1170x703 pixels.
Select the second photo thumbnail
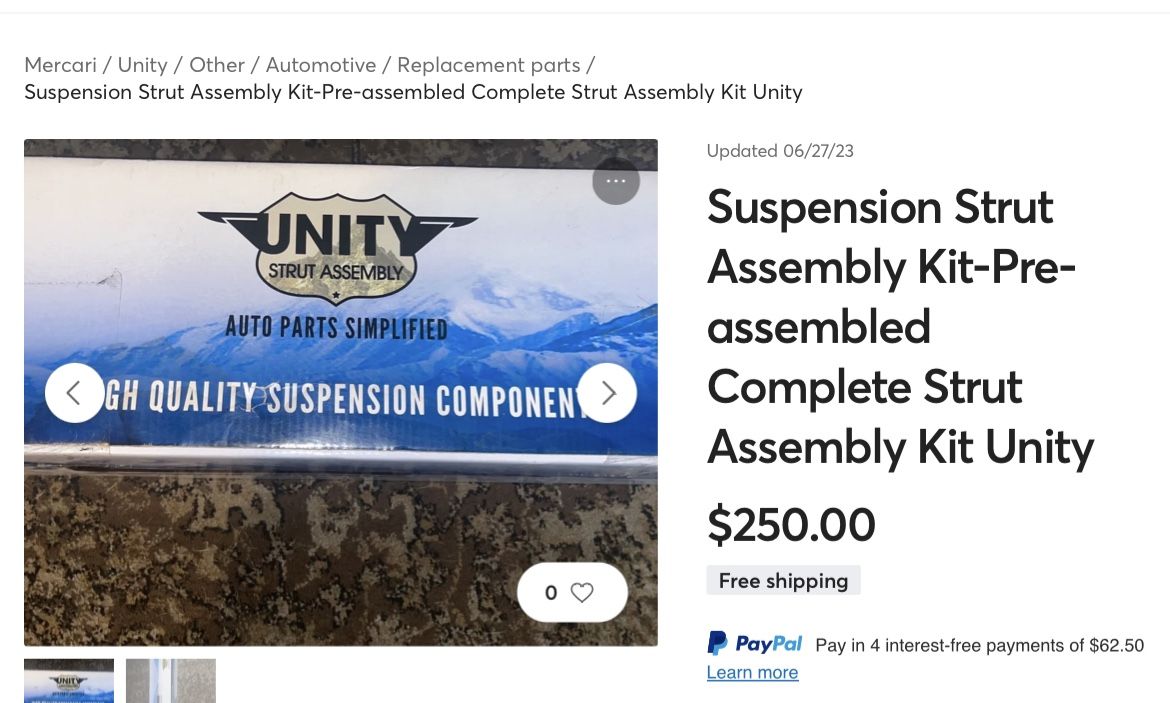tap(171, 680)
